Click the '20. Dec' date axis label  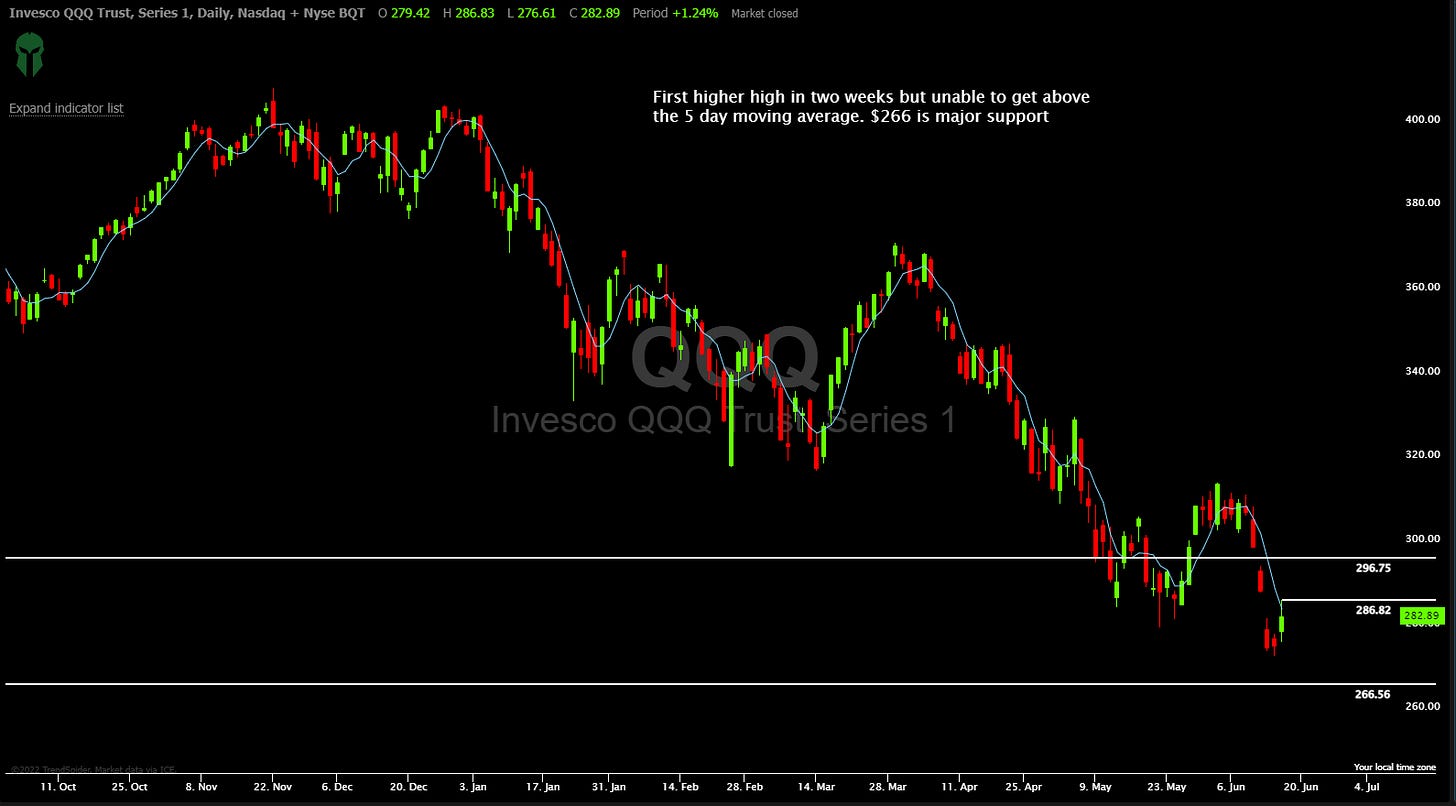[x=408, y=787]
